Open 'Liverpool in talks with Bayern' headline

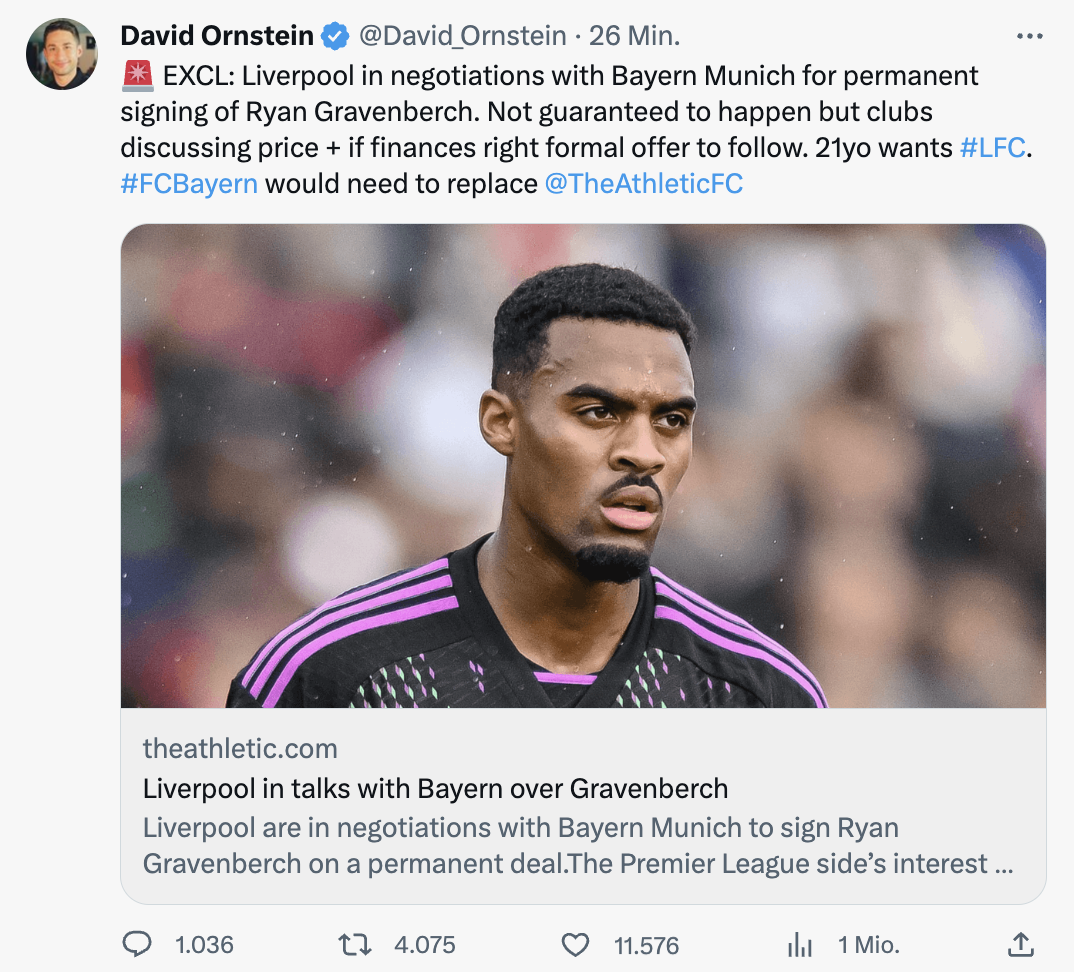[435, 788]
